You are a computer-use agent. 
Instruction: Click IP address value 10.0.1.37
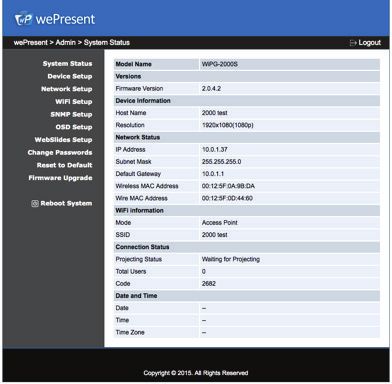tap(215, 150)
